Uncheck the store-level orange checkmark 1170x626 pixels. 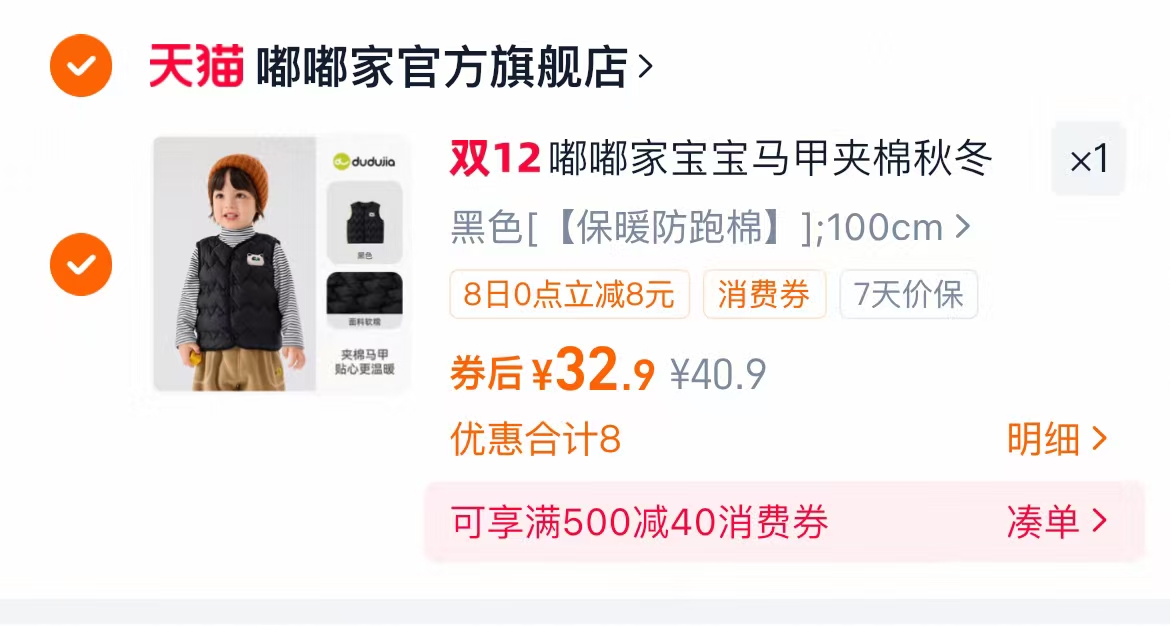[x=81, y=66]
